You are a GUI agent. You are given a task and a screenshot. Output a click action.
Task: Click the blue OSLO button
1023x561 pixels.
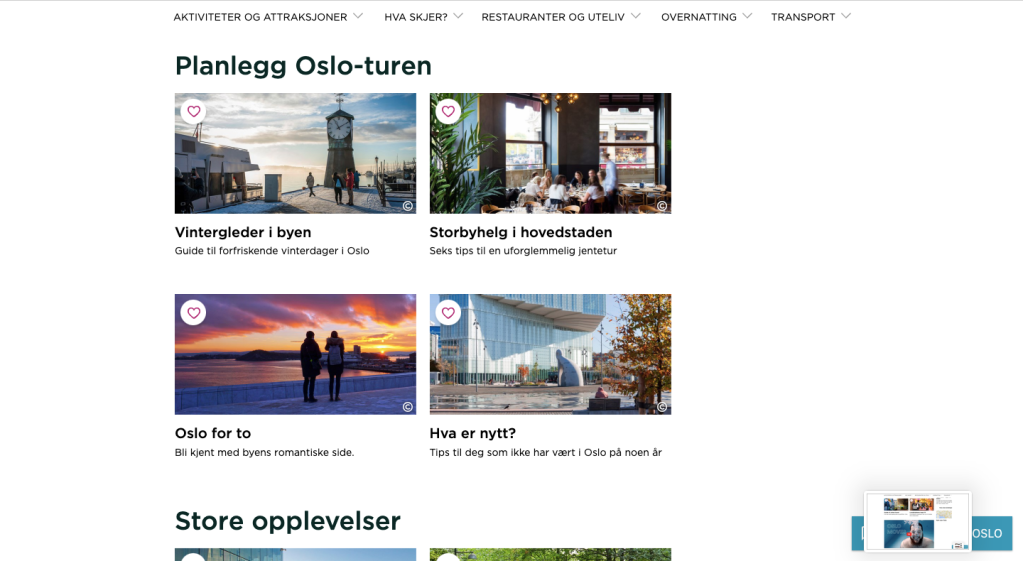[x=992, y=534]
